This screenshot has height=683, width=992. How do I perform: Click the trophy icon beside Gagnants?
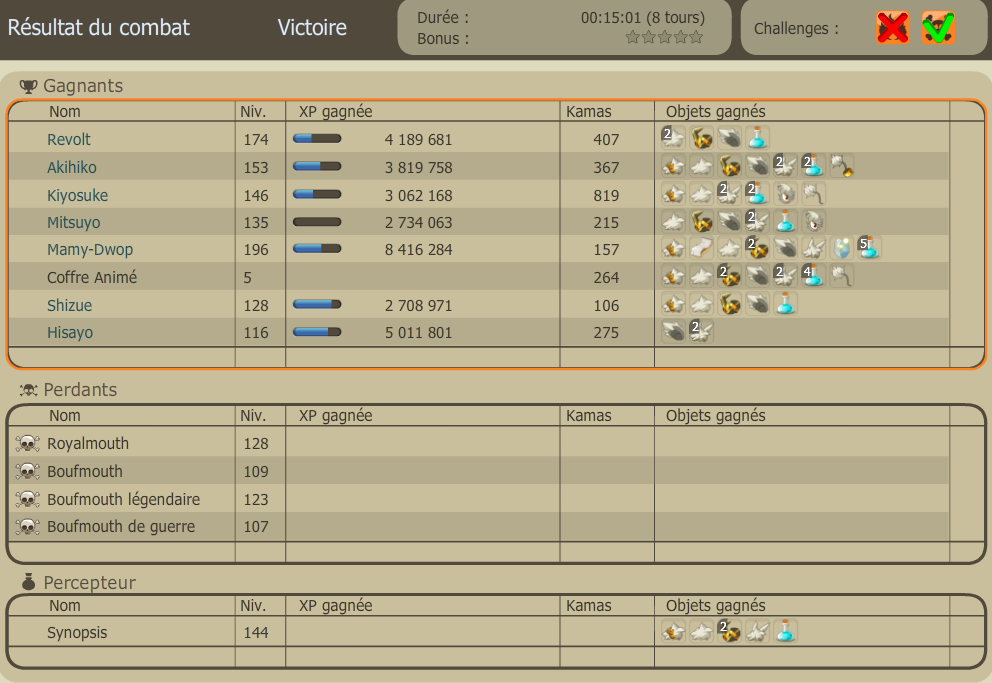[28, 86]
